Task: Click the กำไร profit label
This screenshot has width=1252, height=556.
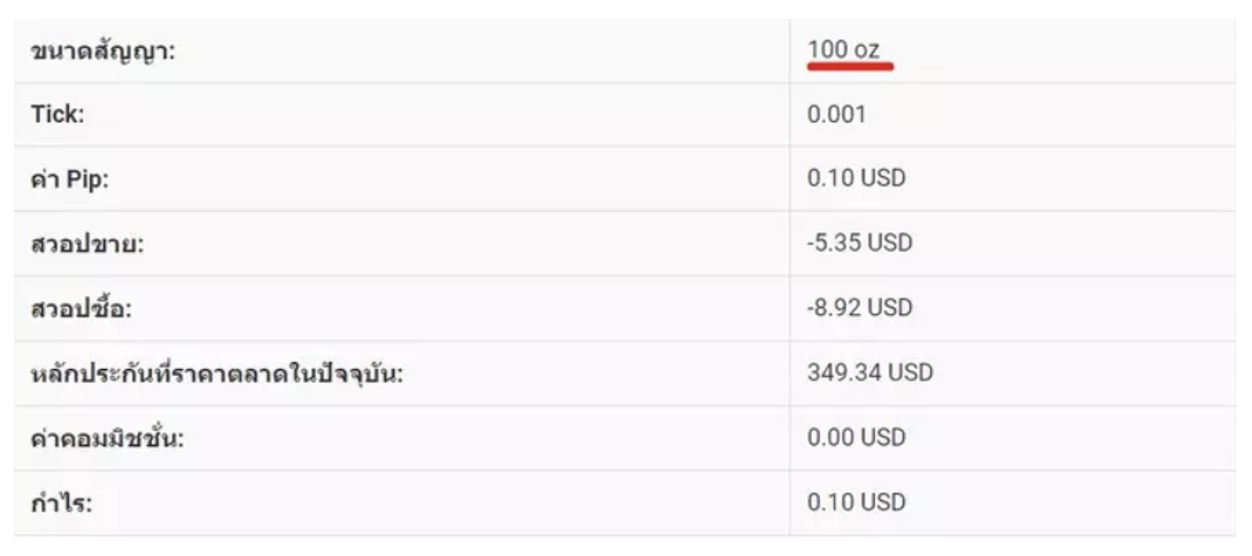Action: [62, 502]
